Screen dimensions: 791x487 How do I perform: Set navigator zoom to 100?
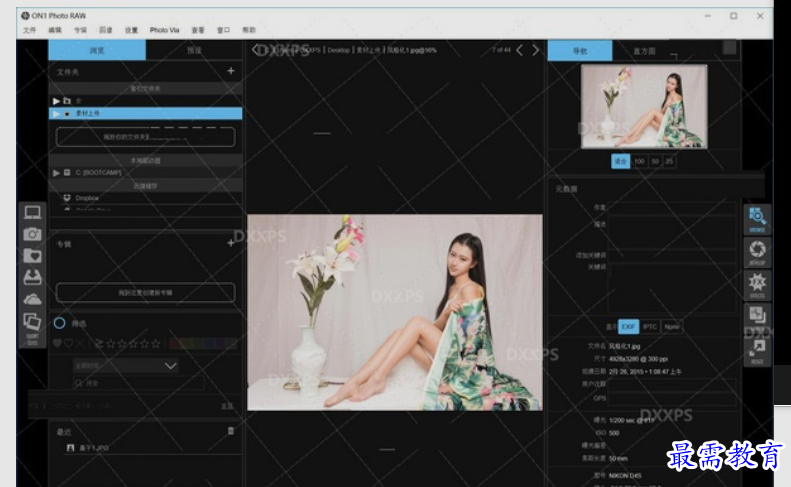tap(638, 161)
